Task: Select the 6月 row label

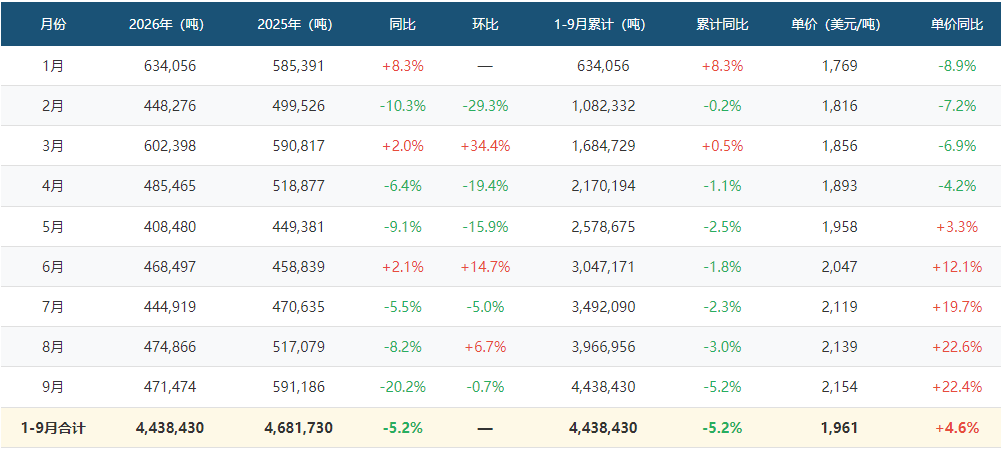Action: pos(53,266)
